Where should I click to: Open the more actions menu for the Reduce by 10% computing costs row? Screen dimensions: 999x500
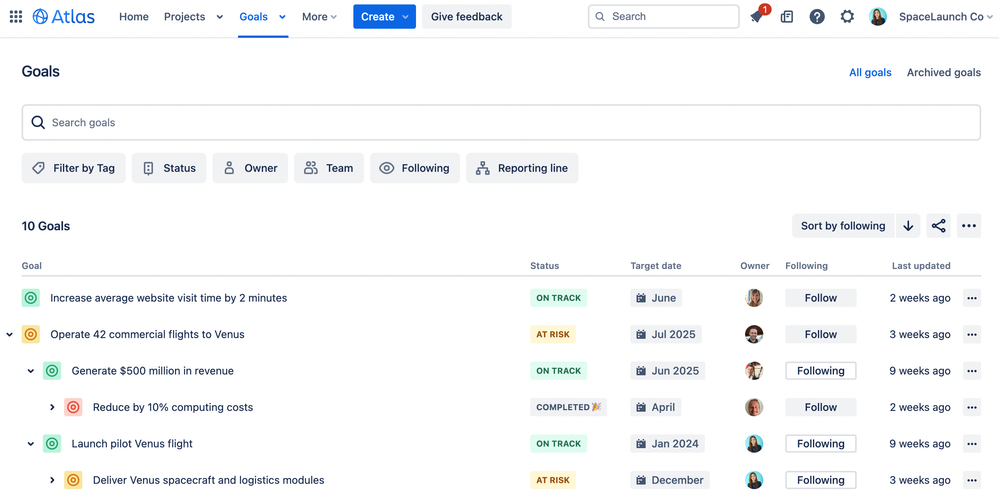point(972,407)
